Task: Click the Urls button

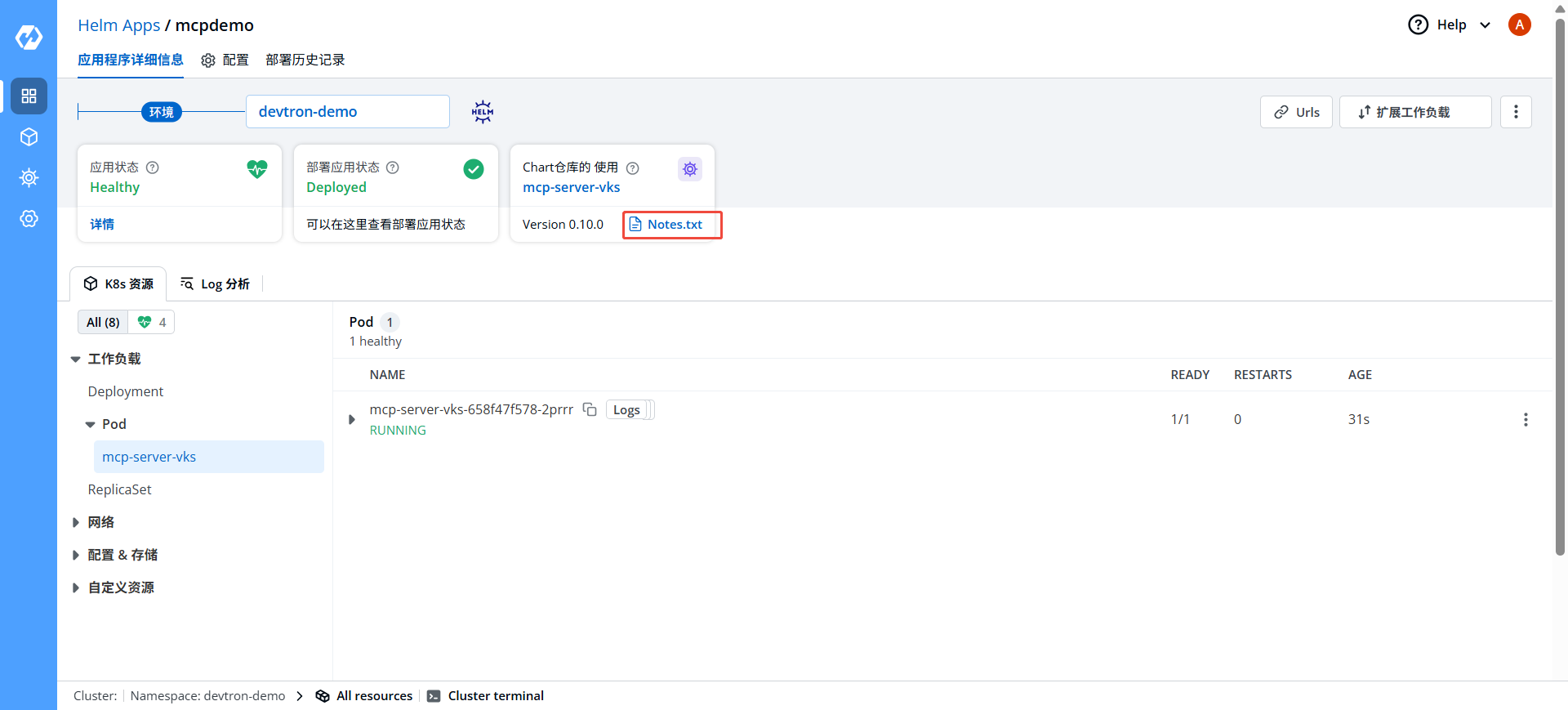Action: 1296,112
